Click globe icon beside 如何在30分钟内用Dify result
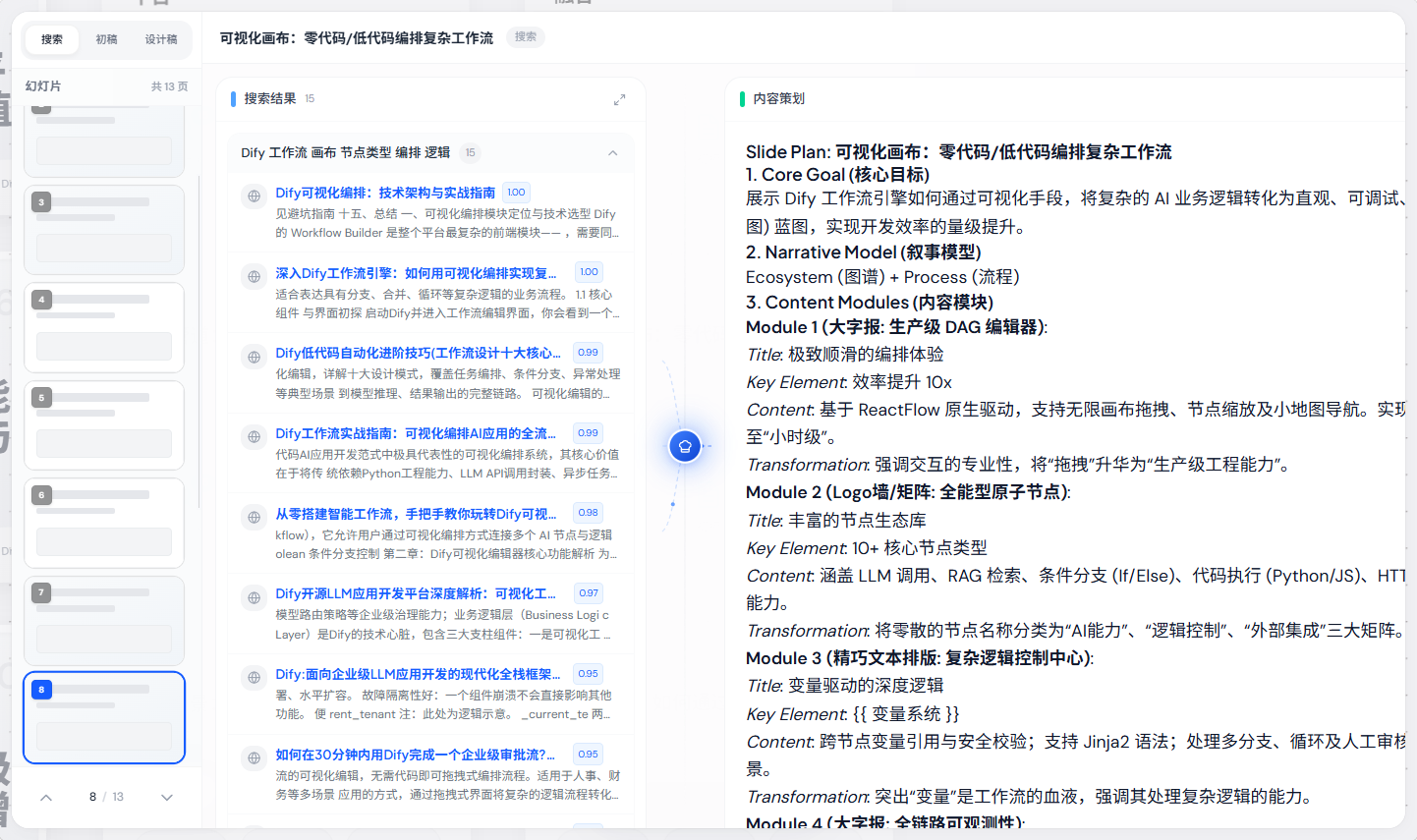This screenshot has height=840, width=1417. click(x=255, y=757)
